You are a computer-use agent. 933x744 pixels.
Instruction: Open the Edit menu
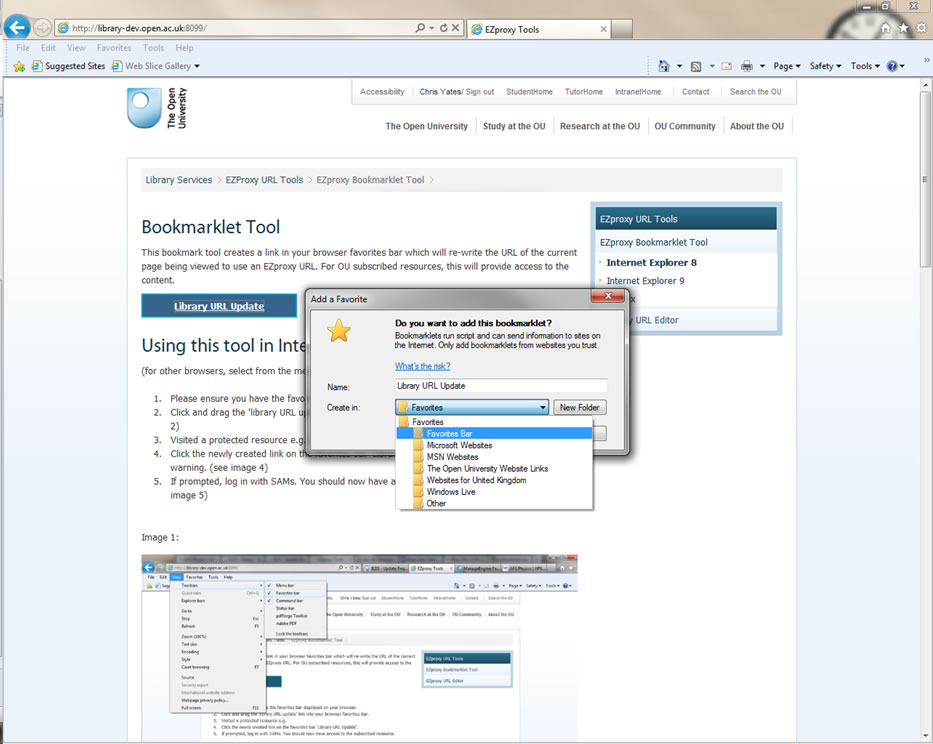48,48
